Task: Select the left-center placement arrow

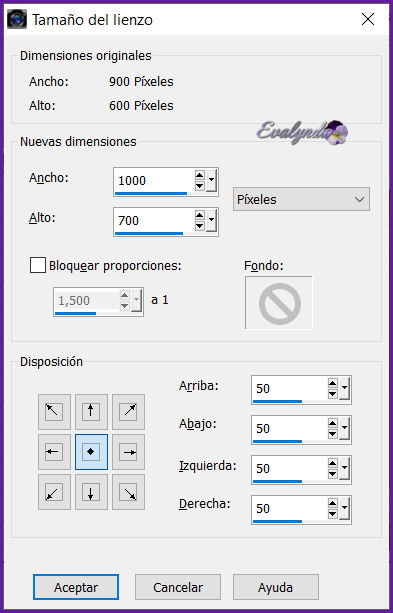Action: (54, 452)
